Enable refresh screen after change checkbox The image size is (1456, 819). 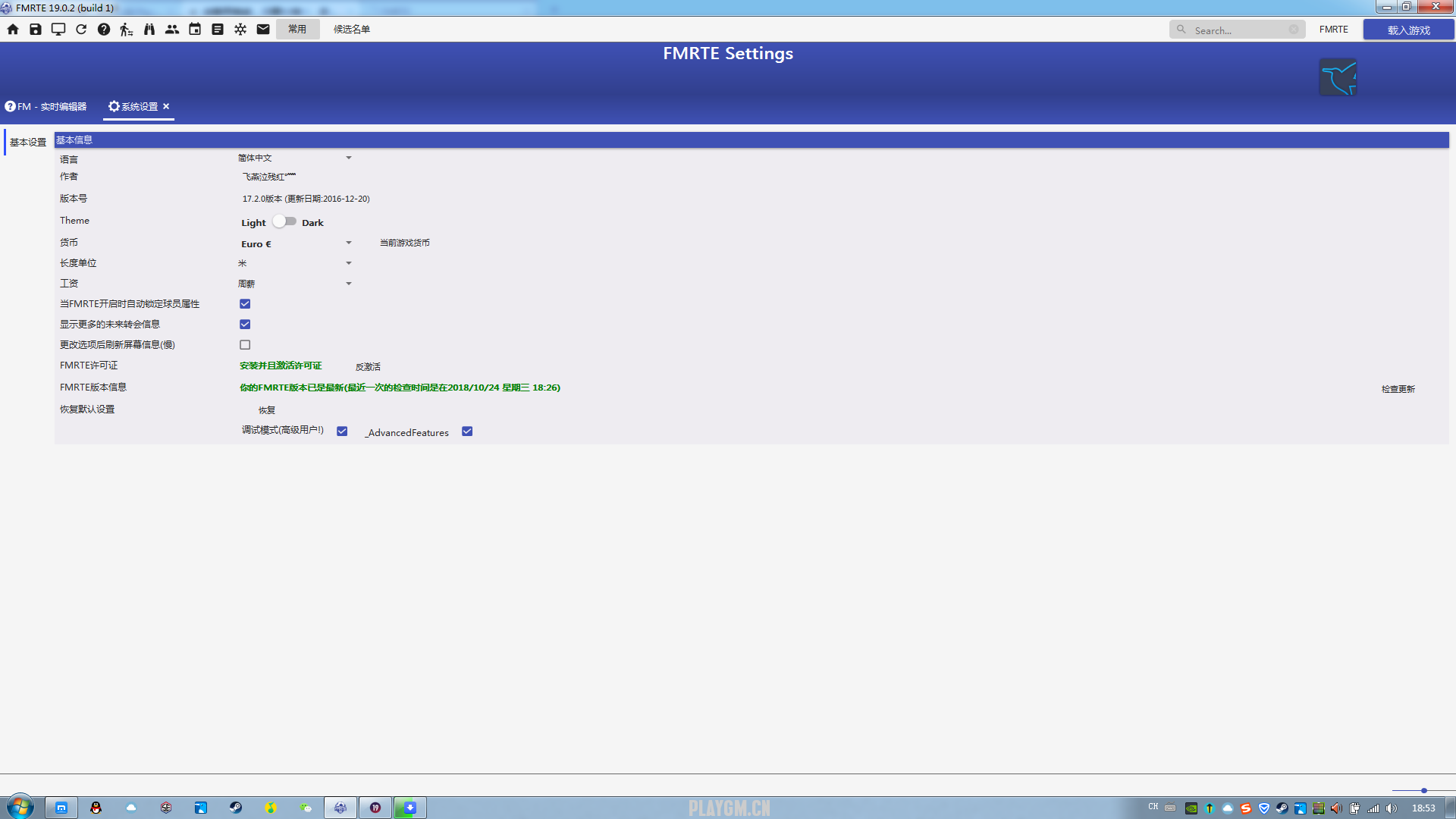point(245,344)
